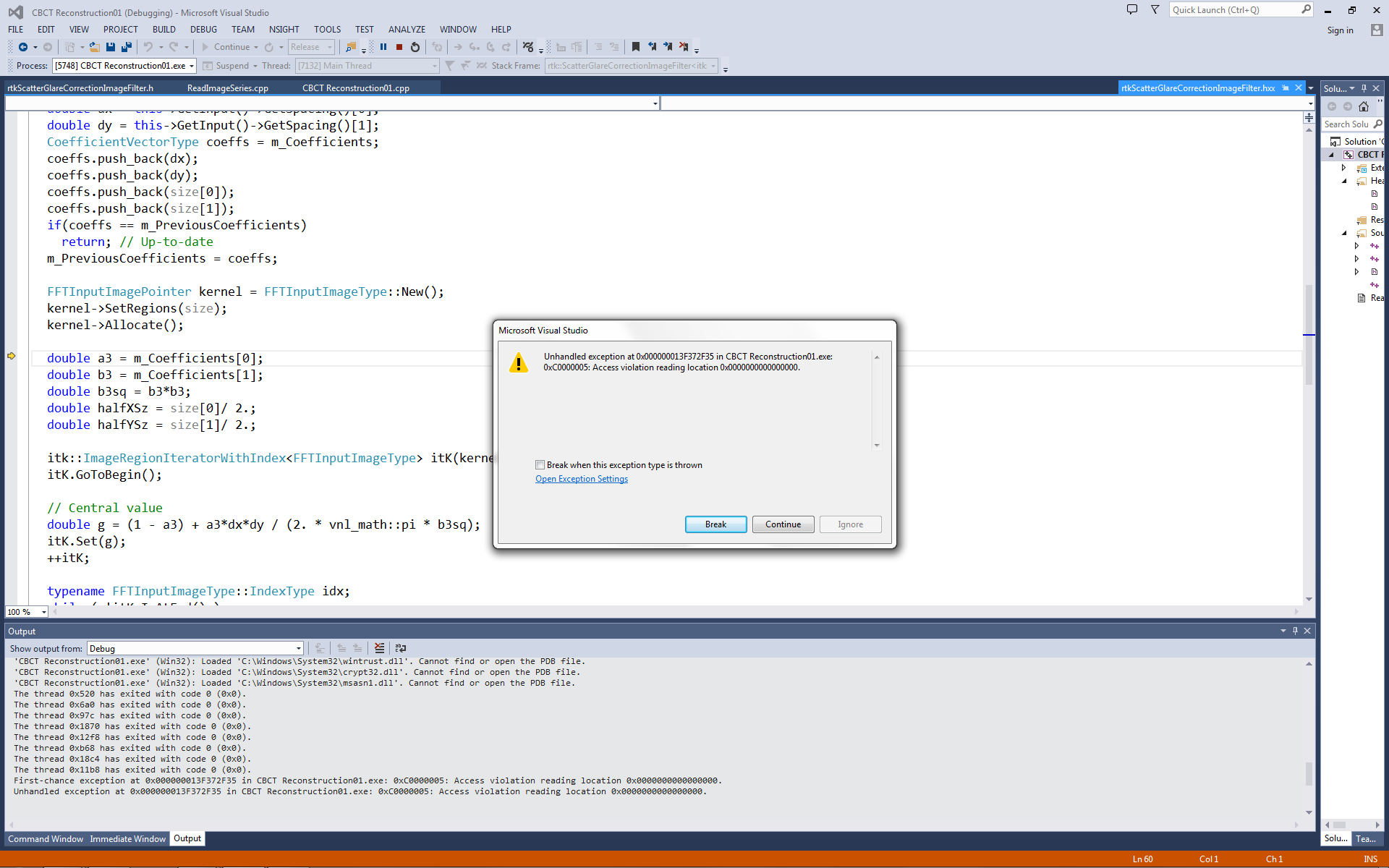The width and height of the screenshot is (1389, 868).
Task: Click the editor split-window handle above scrollbar
Action: click(x=1309, y=117)
